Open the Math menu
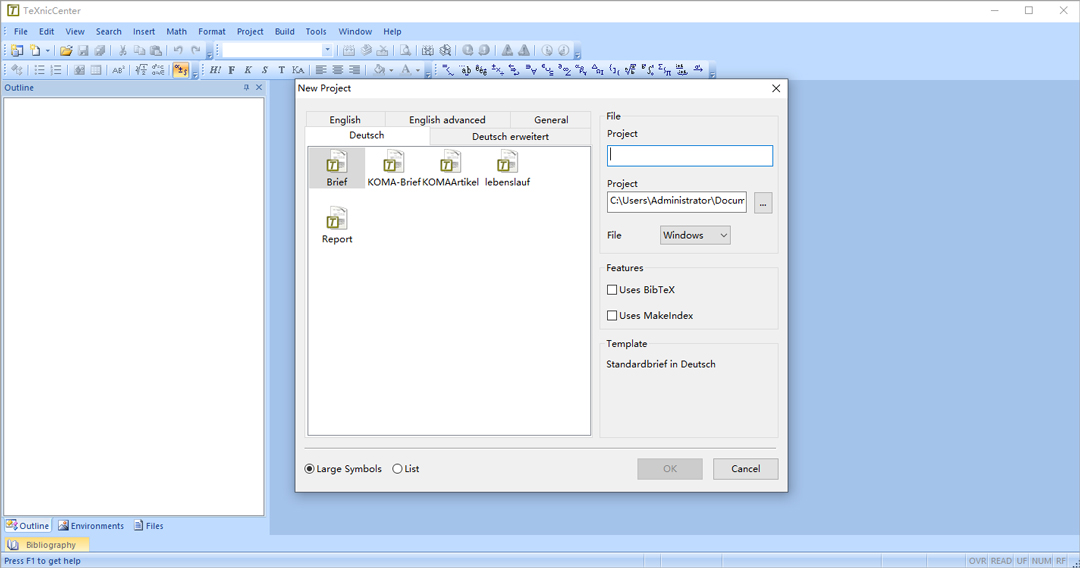 coord(176,32)
